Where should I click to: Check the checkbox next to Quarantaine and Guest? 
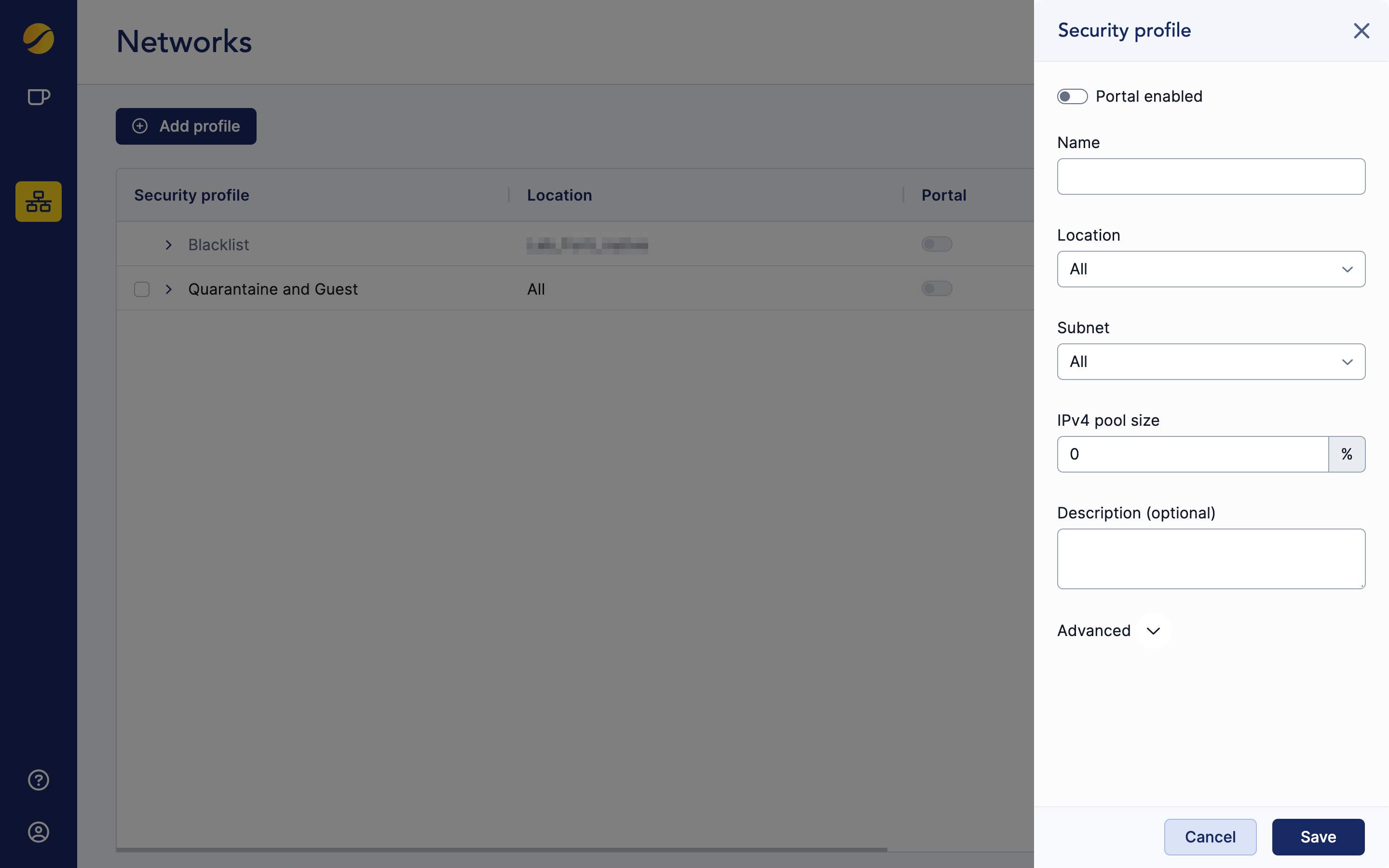coord(141,289)
